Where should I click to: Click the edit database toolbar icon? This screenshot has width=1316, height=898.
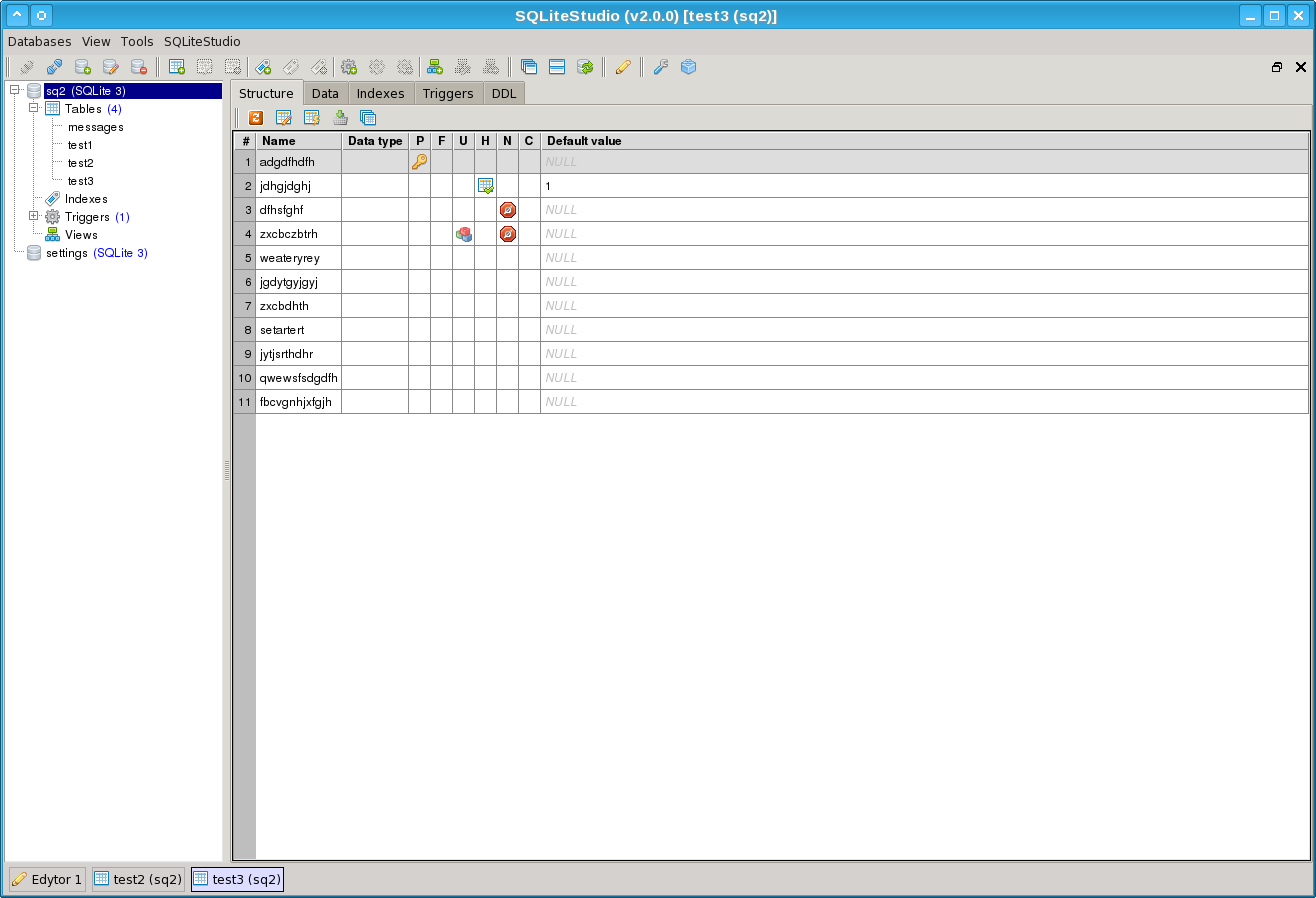pos(111,67)
